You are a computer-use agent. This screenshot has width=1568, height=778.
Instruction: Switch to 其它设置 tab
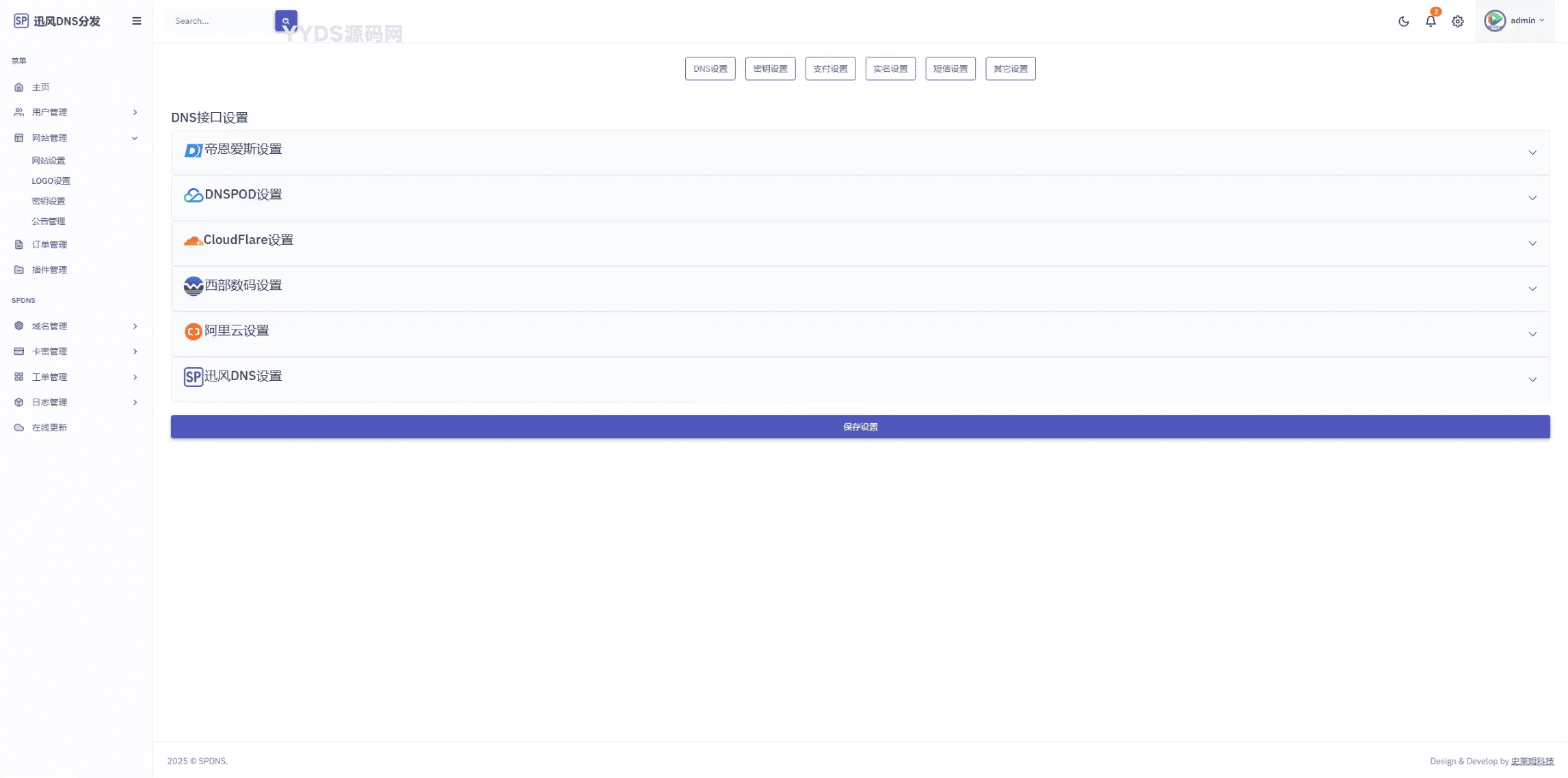(x=1011, y=68)
